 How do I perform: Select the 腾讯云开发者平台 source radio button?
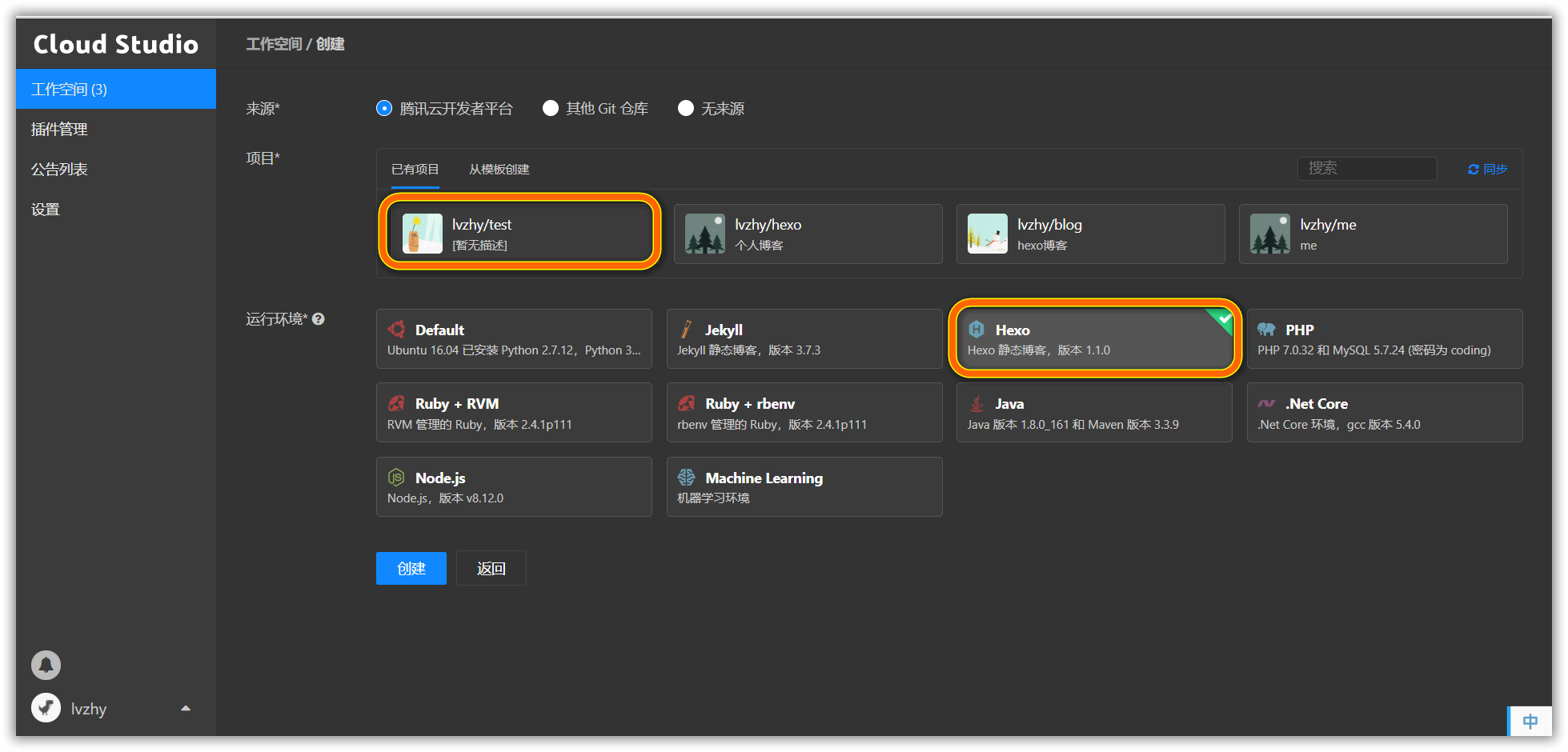[x=384, y=108]
